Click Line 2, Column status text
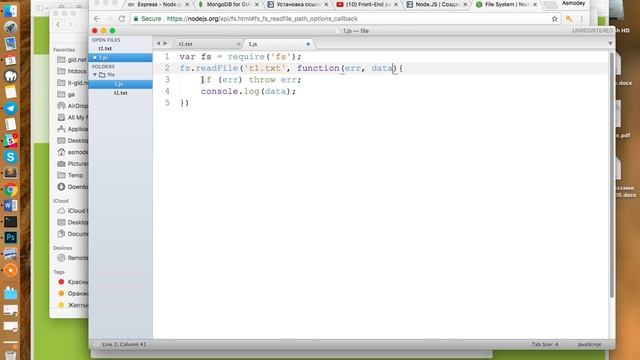 coord(124,344)
